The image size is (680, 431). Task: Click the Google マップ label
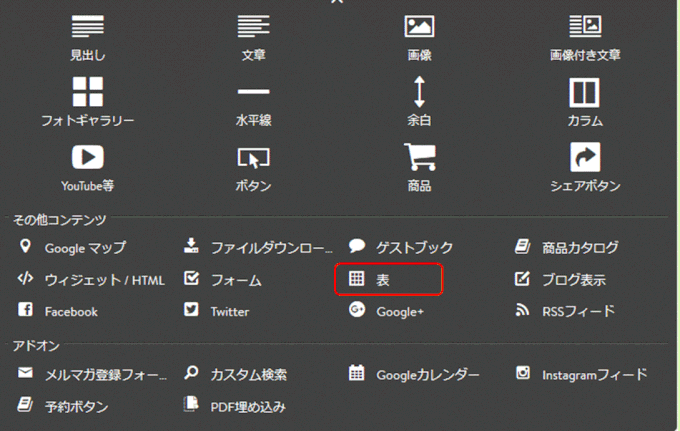tap(85, 248)
